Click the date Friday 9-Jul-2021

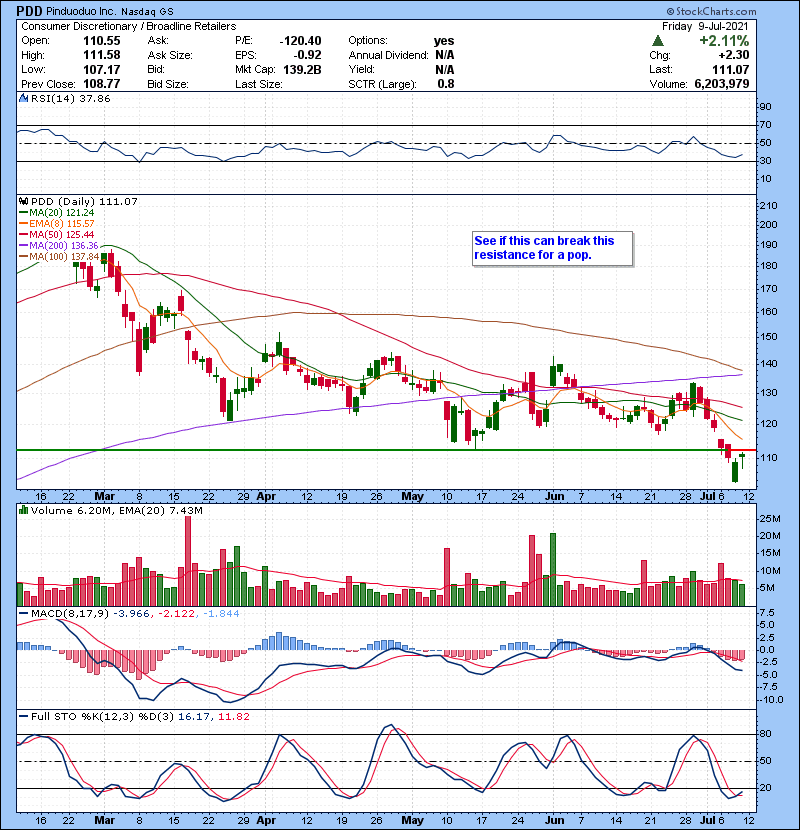[705, 26]
